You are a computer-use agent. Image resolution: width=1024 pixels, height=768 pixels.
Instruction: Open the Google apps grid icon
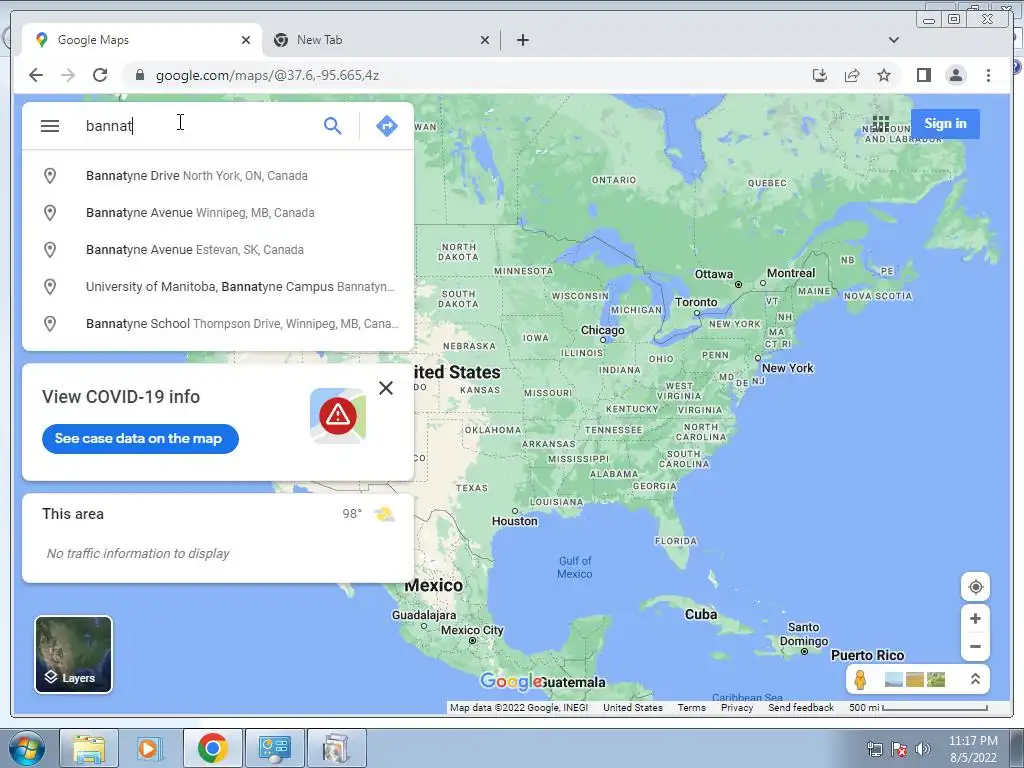[880, 123]
